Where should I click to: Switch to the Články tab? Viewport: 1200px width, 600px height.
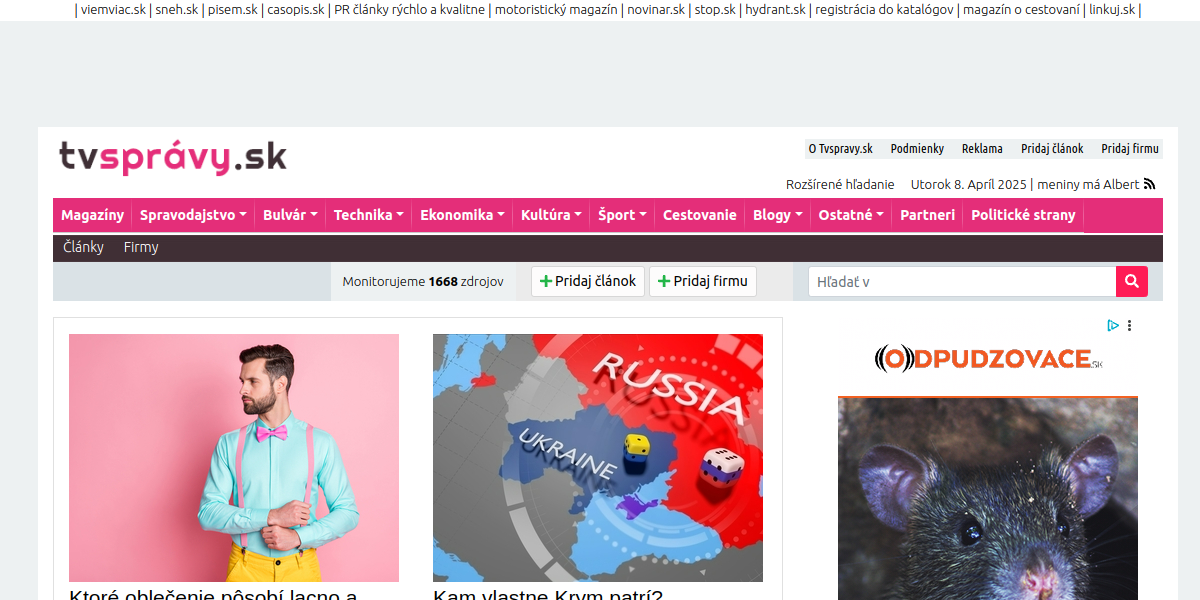(x=83, y=247)
